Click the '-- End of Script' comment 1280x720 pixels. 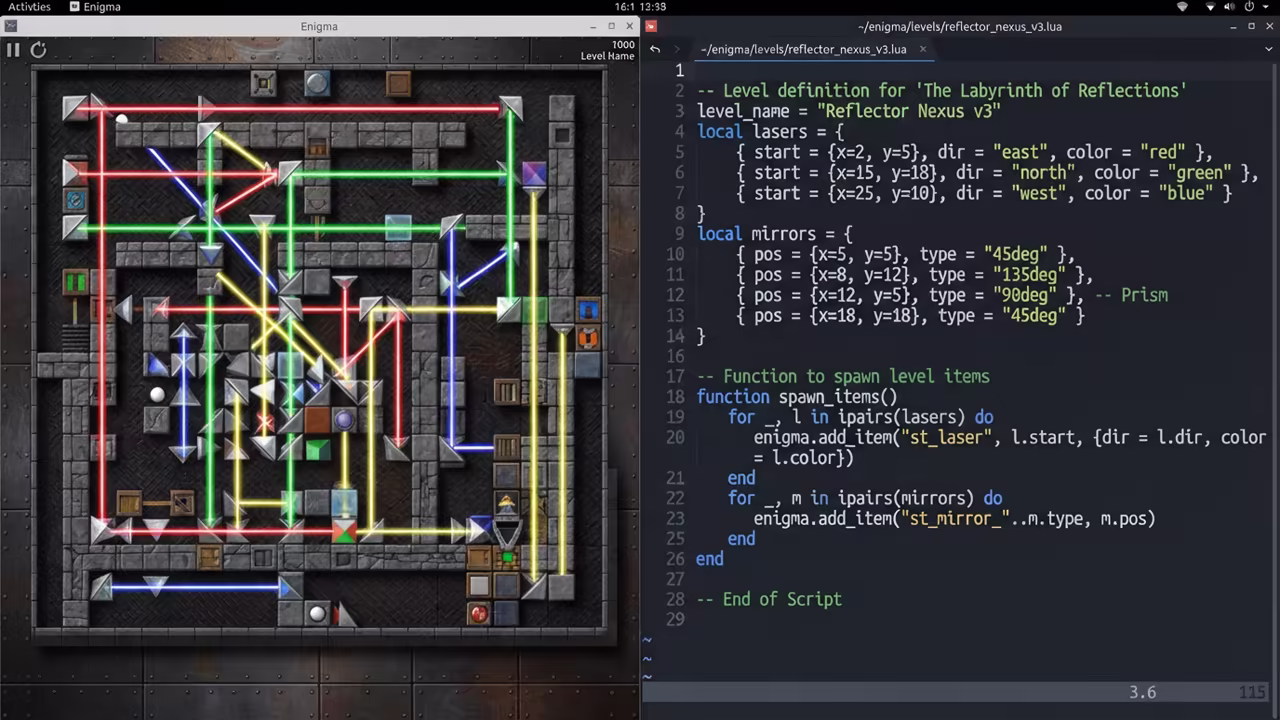pyautogui.click(x=769, y=600)
